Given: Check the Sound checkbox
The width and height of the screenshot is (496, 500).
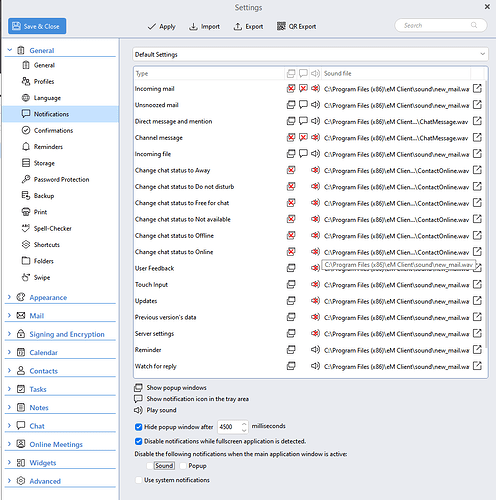Looking at the screenshot, I should coord(150,466).
